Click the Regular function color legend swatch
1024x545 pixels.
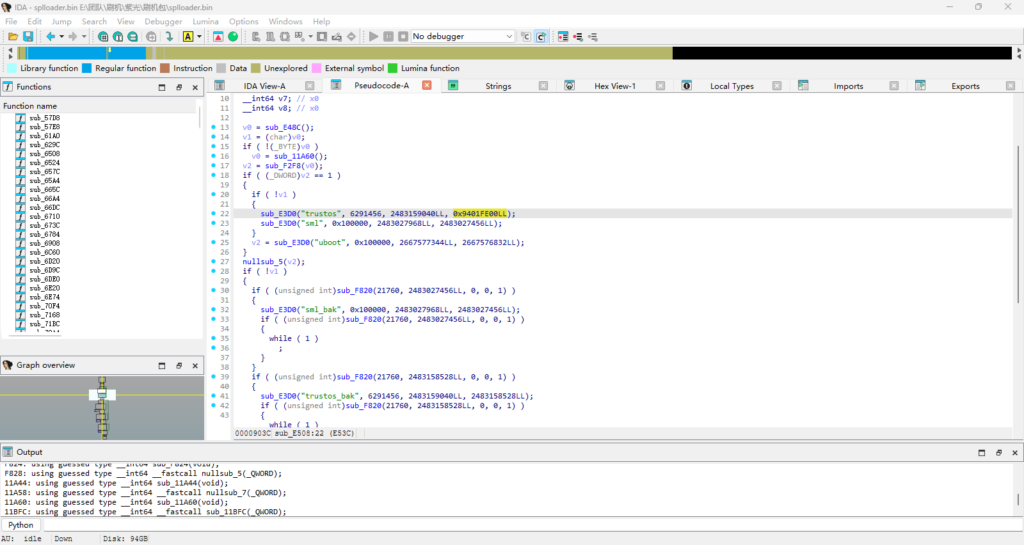pyautogui.click(x=87, y=68)
